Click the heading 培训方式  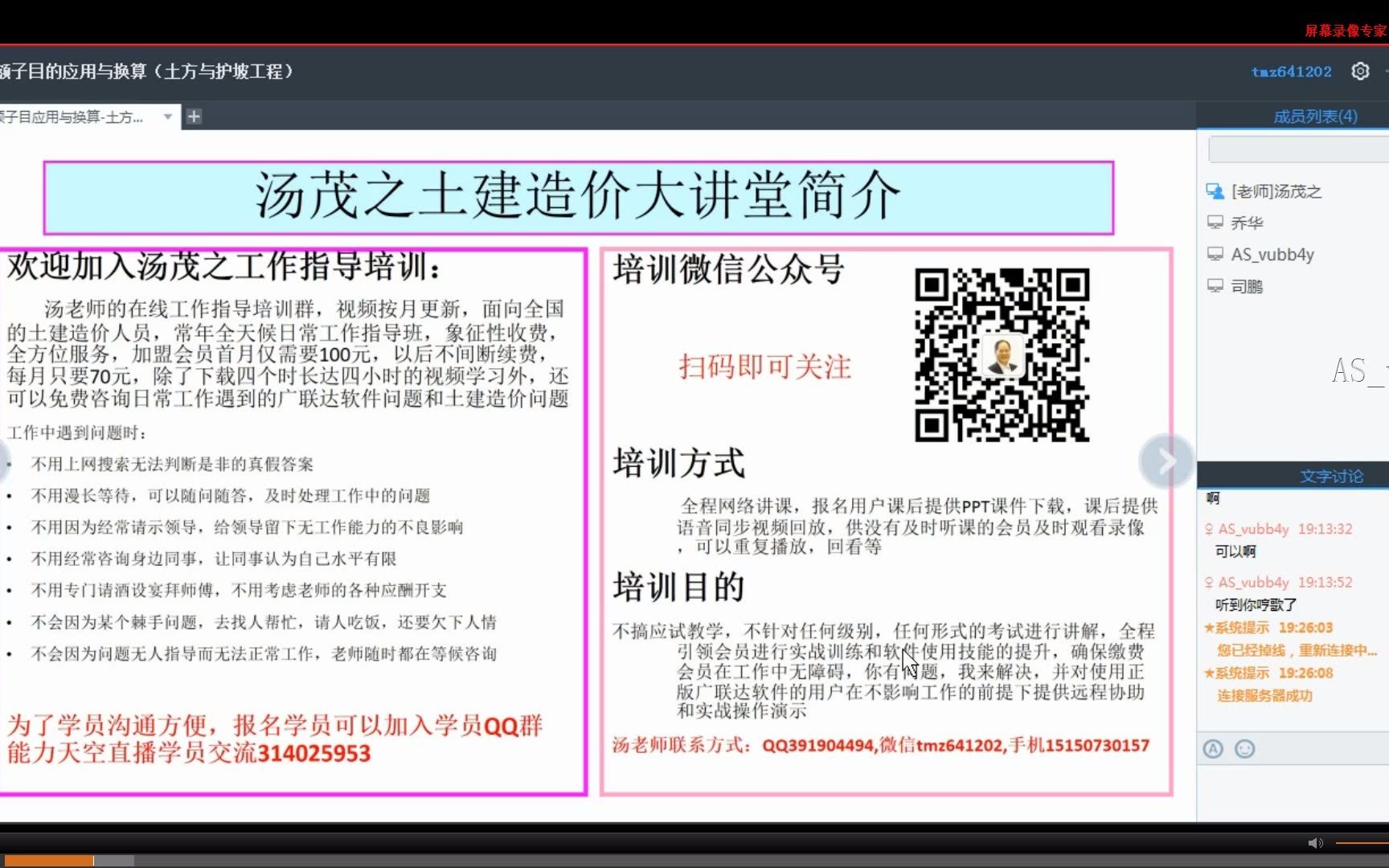pos(679,464)
